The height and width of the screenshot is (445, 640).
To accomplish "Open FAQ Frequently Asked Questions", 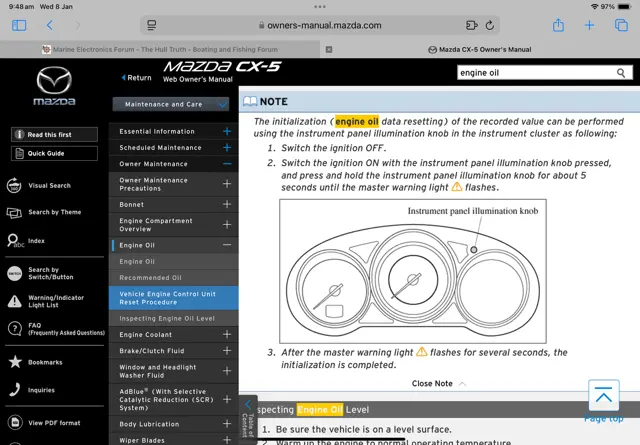I will [56, 329].
